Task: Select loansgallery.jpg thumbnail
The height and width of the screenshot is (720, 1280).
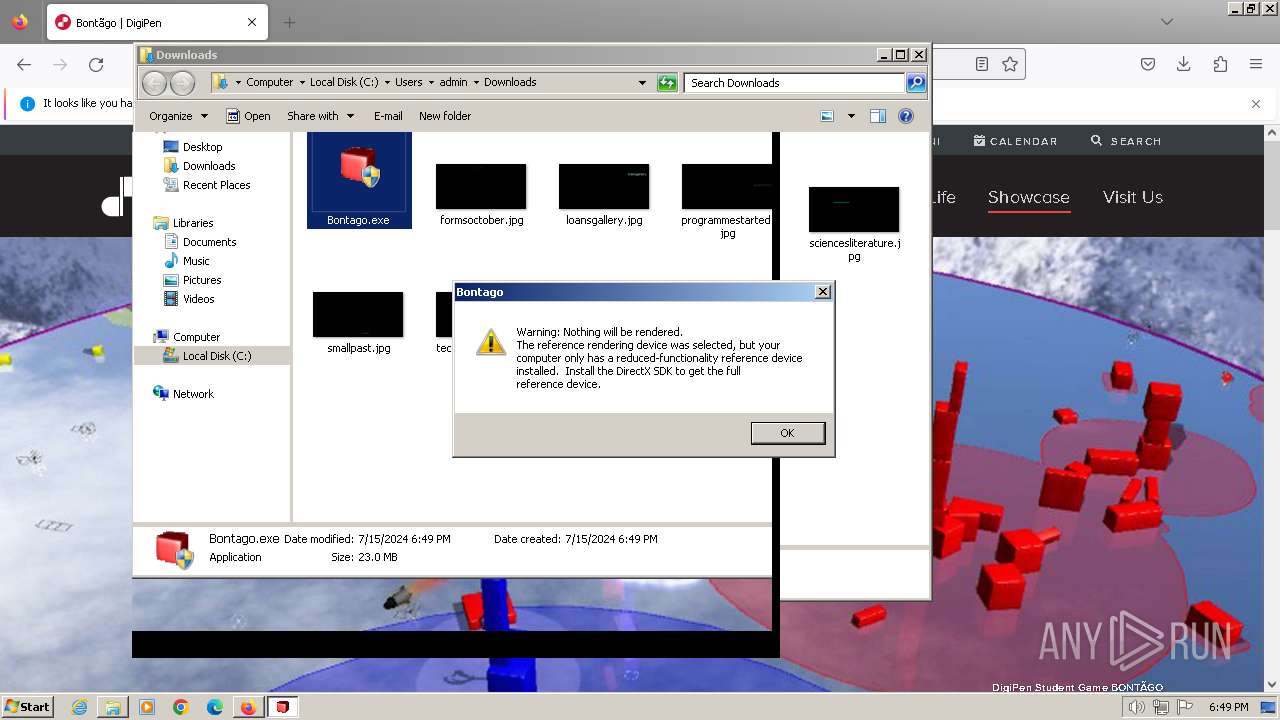Action: tap(604, 187)
